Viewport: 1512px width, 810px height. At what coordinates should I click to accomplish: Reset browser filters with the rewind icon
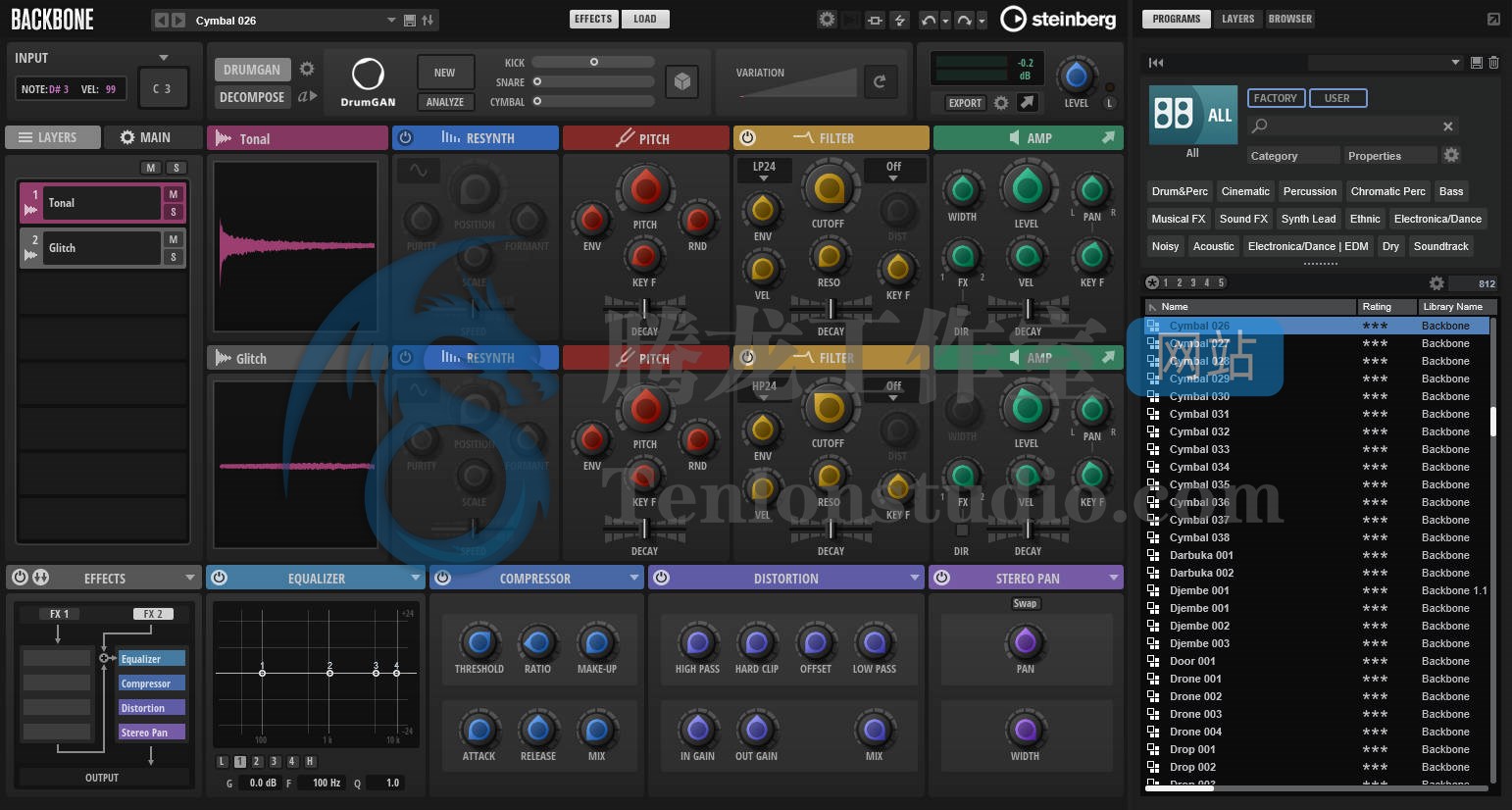tap(1156, 63)
